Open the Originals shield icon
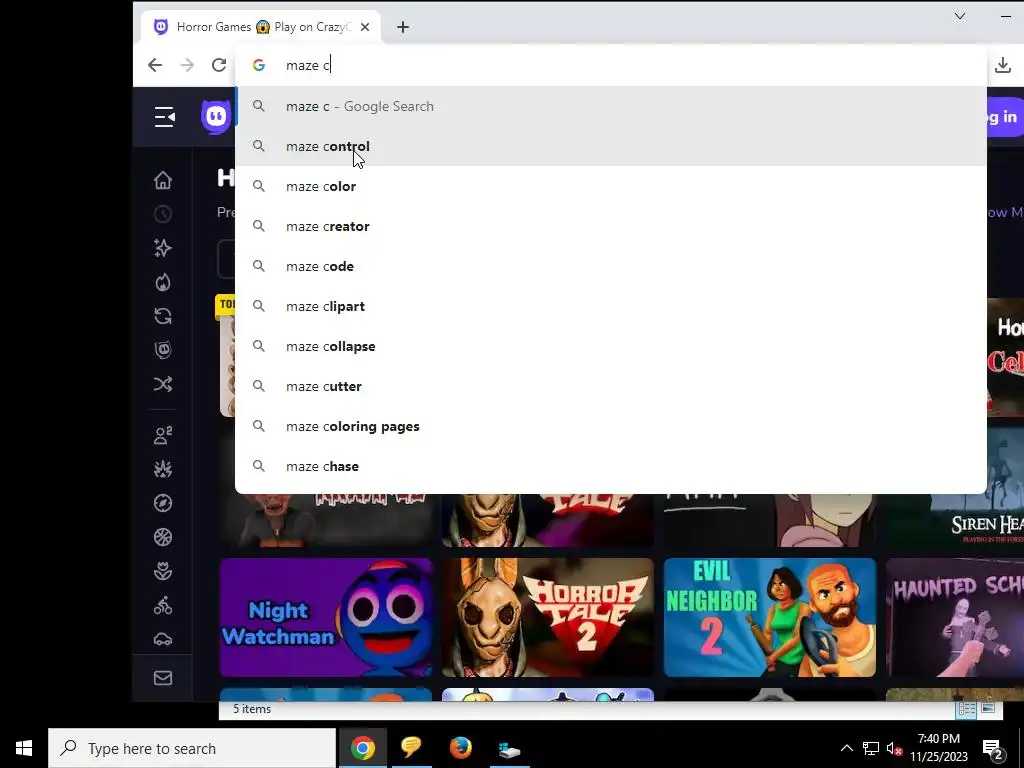This screenshot has width=1024, height=768. (x=163, y=350)
